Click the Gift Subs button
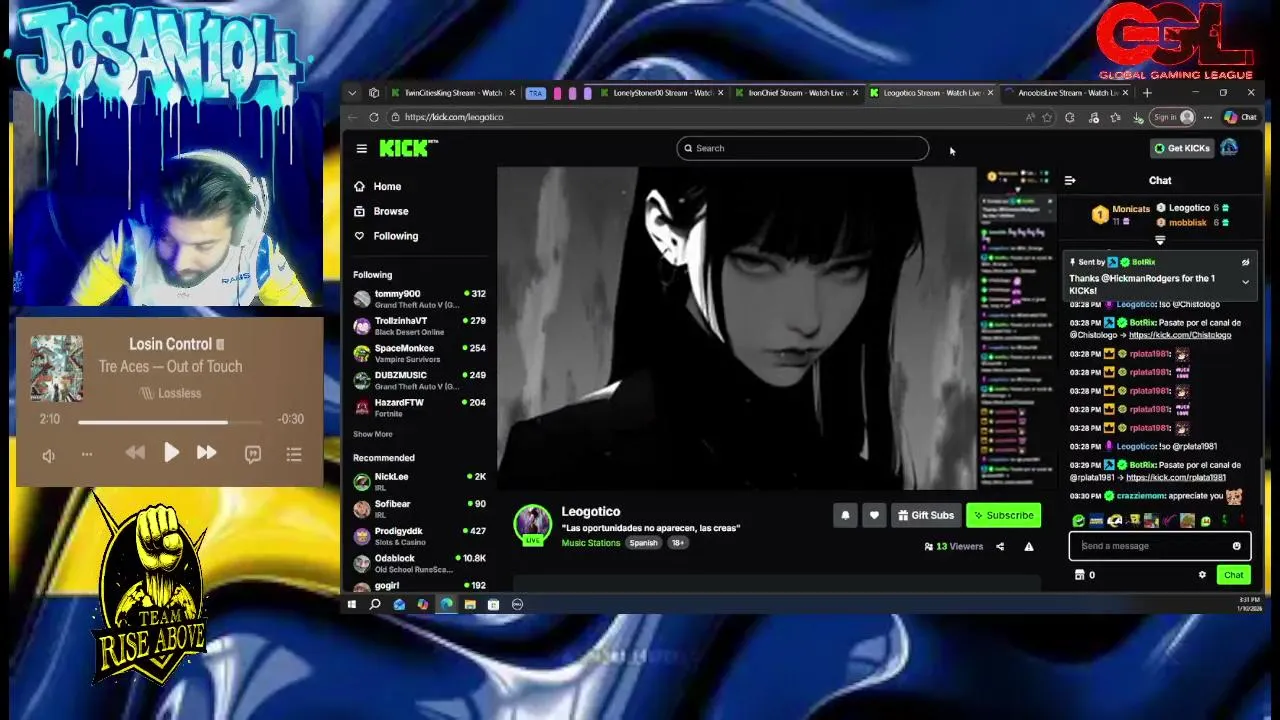1280x720 pixels. pos(926,515)
